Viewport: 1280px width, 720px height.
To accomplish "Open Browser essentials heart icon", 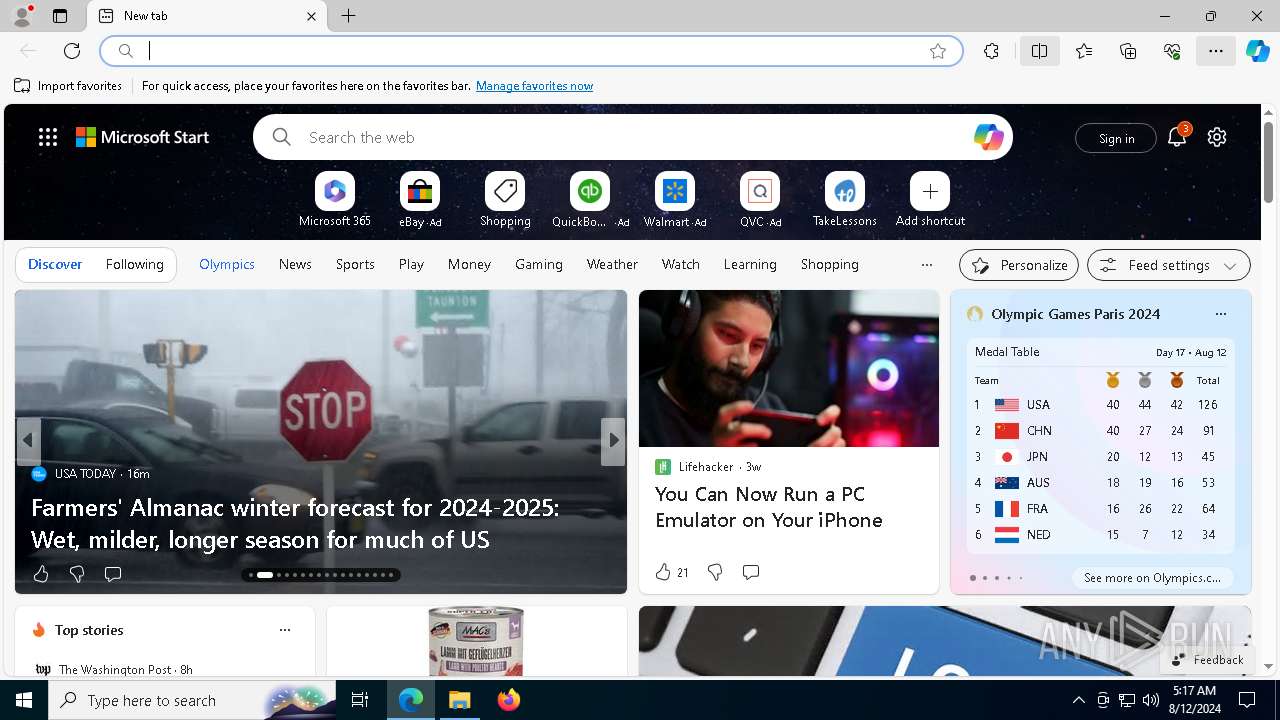I will (x=1172, y=51).
